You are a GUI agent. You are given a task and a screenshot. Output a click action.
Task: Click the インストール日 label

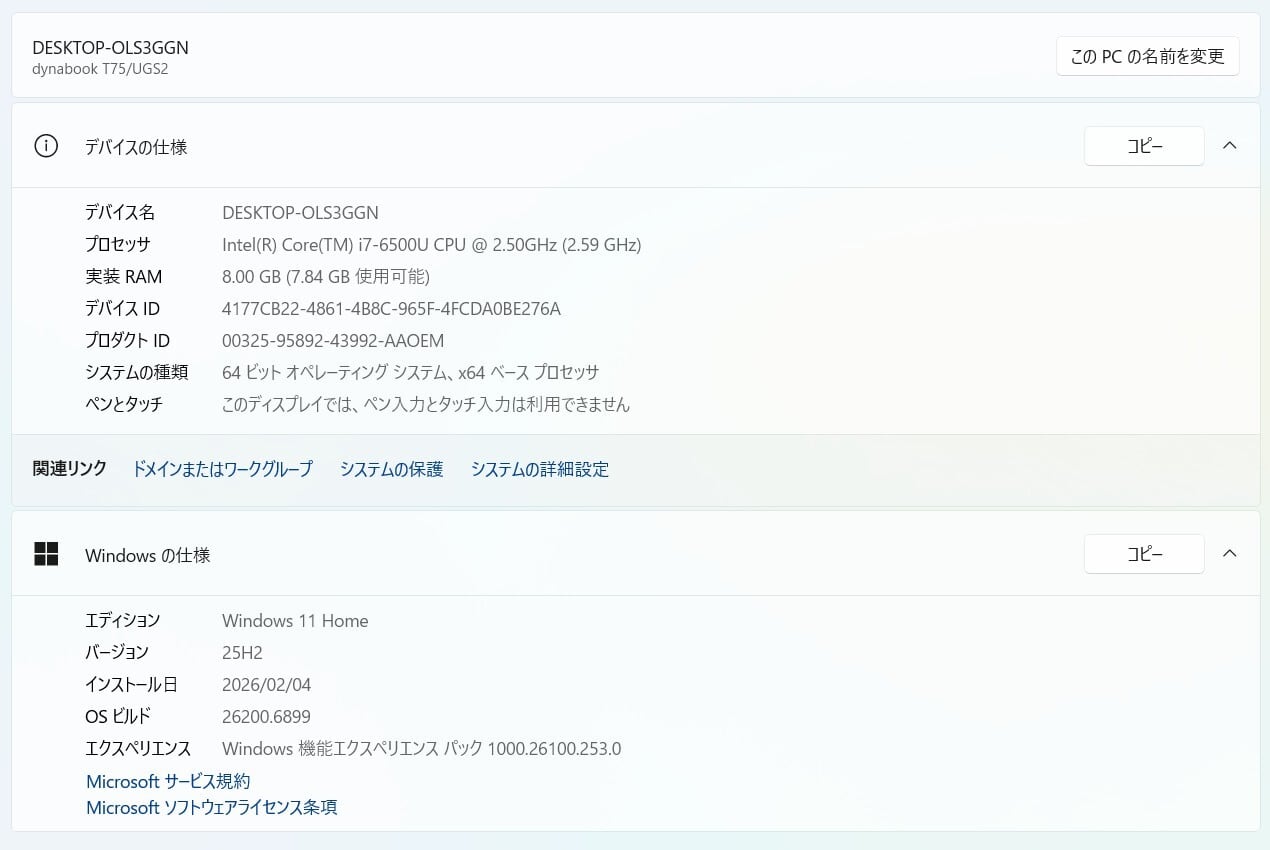point(131,684)
